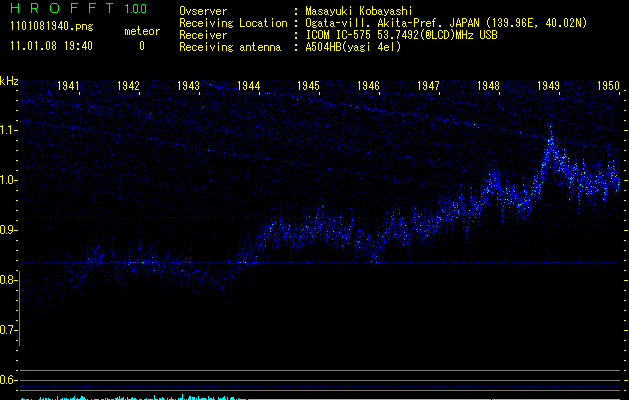Click the 1946 time axis marker
This screenshot has height=400, width=629.
(x=368, y=86)
